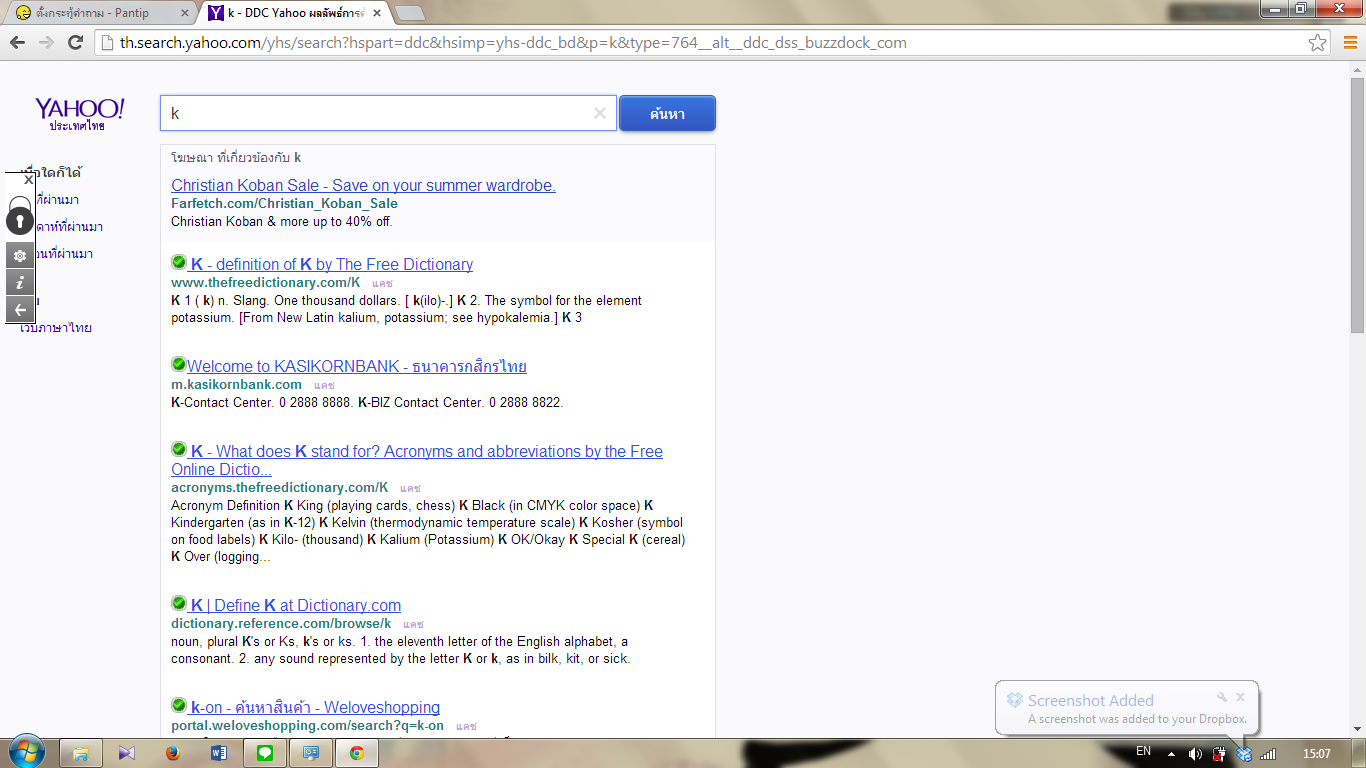
Task: Open the cached copy of the m.kasikornbank.com result
Action: [x=324, y=386]
